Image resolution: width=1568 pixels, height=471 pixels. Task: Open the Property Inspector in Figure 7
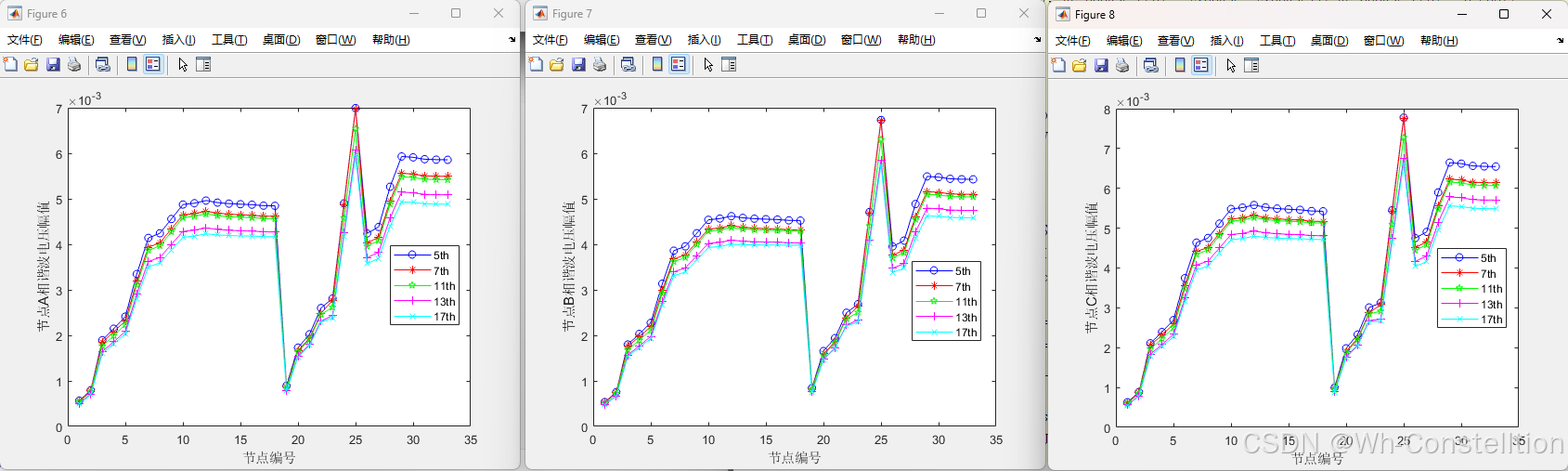pos(729,64)
